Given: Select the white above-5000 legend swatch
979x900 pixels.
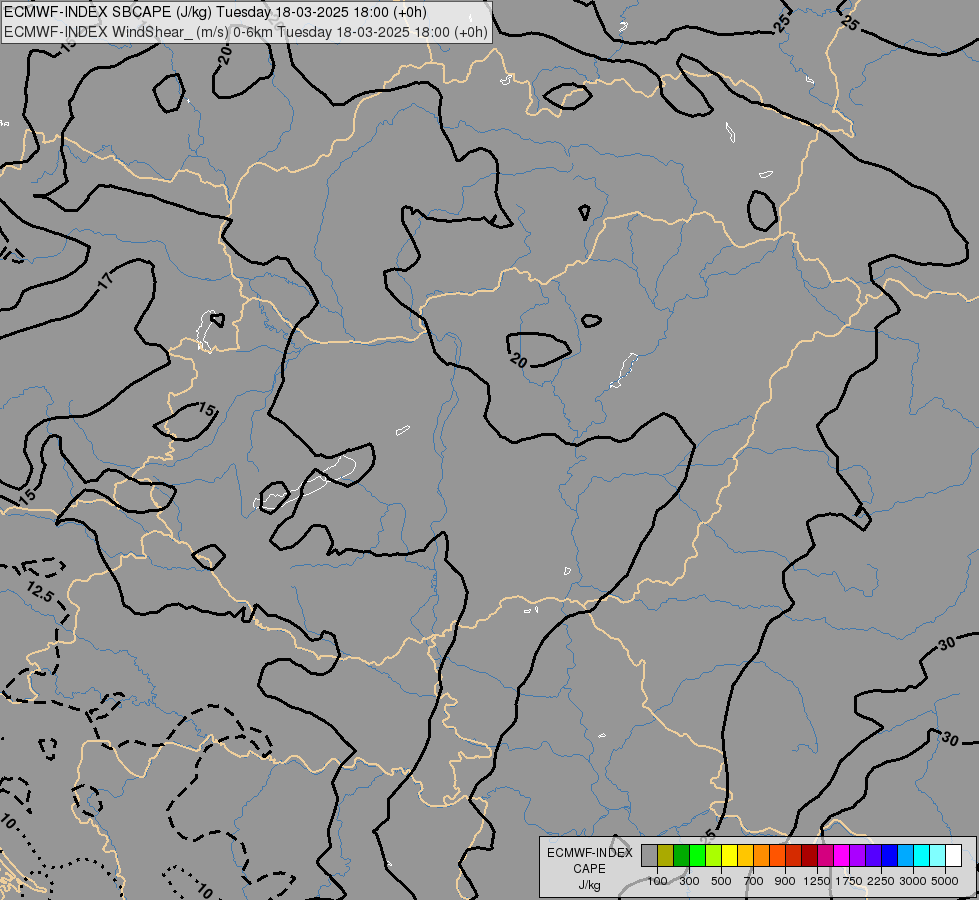Looking at the screenshot, I should click(953, 856).
